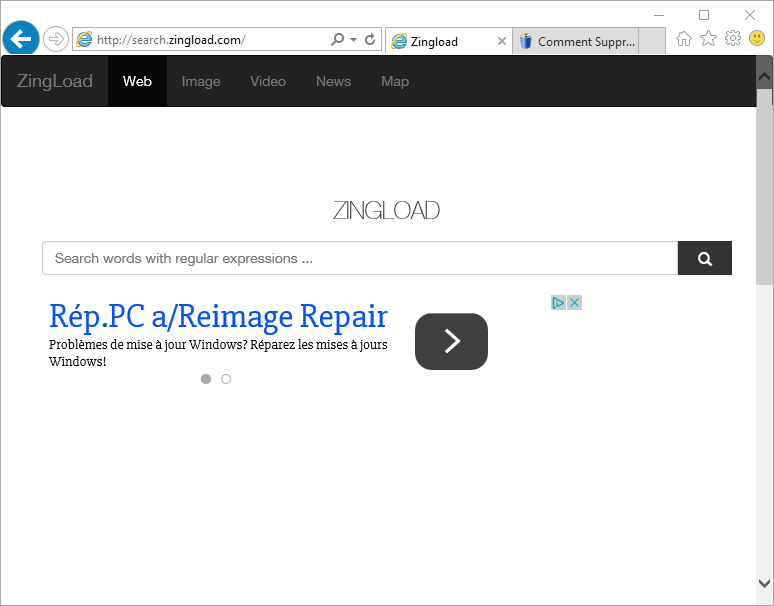This screenshot has height=606, width=774.
Task: Open favorites star
Action: [x=708, y=38]
